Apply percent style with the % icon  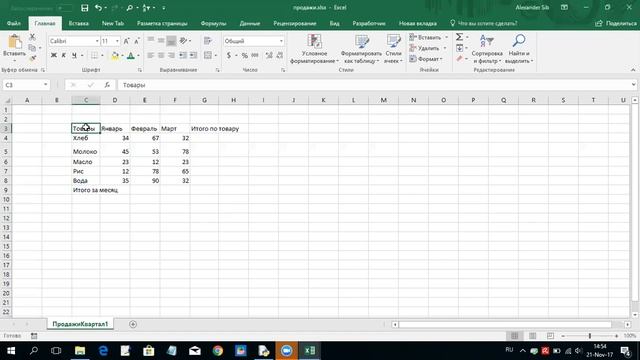(244, 56)
